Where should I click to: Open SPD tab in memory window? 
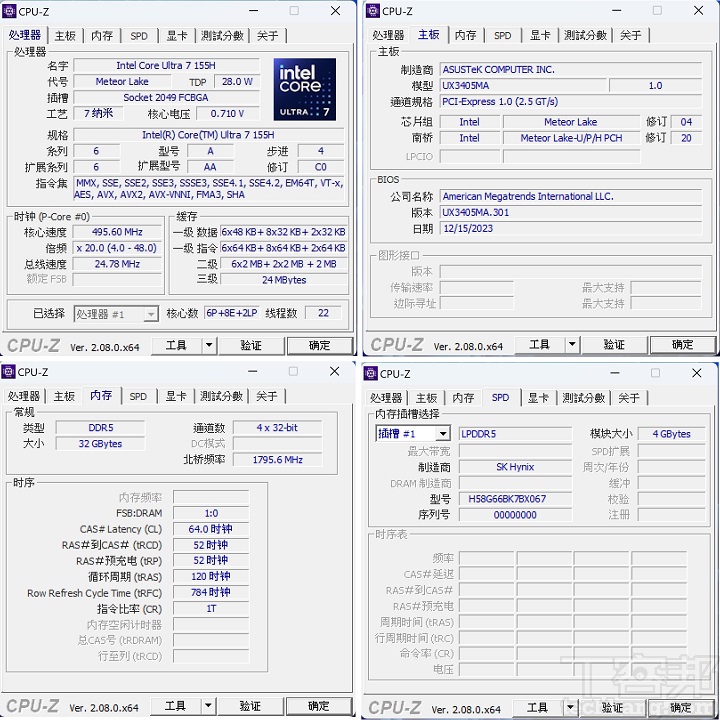138,396
